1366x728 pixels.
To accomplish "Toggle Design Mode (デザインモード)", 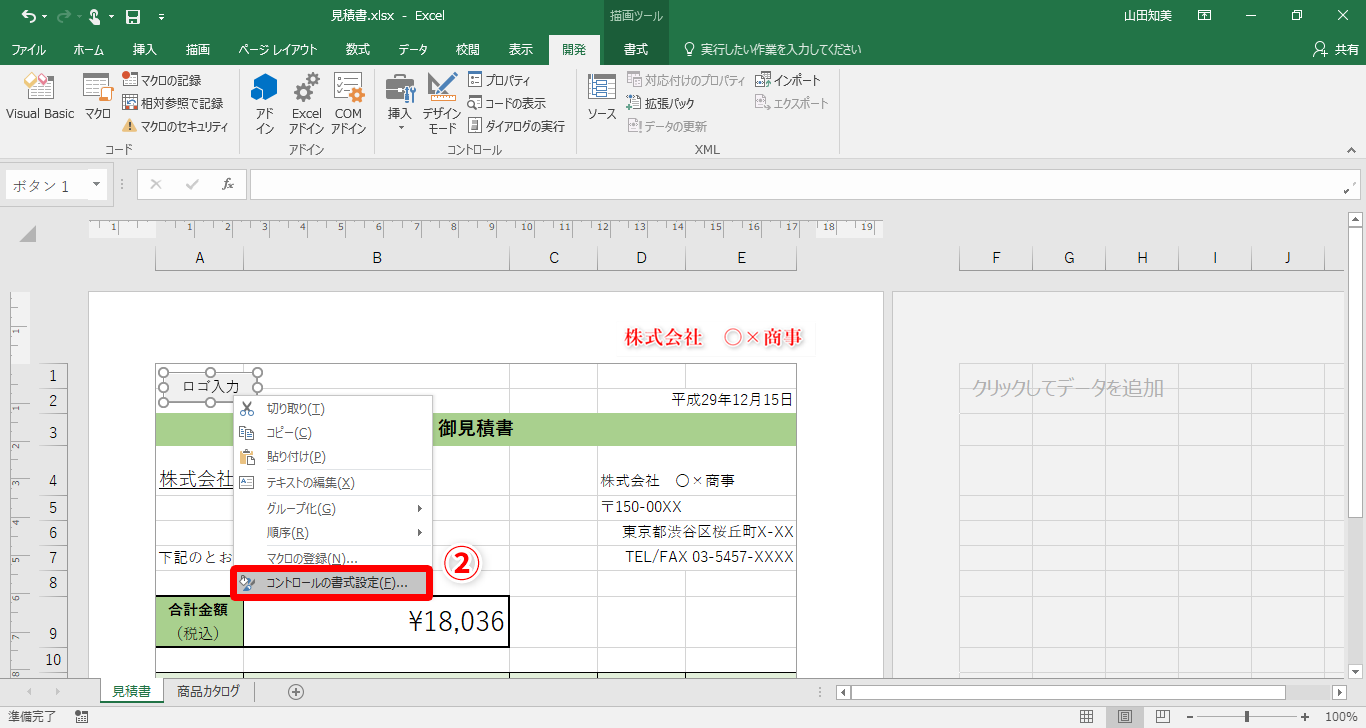I will coord(442,103).
